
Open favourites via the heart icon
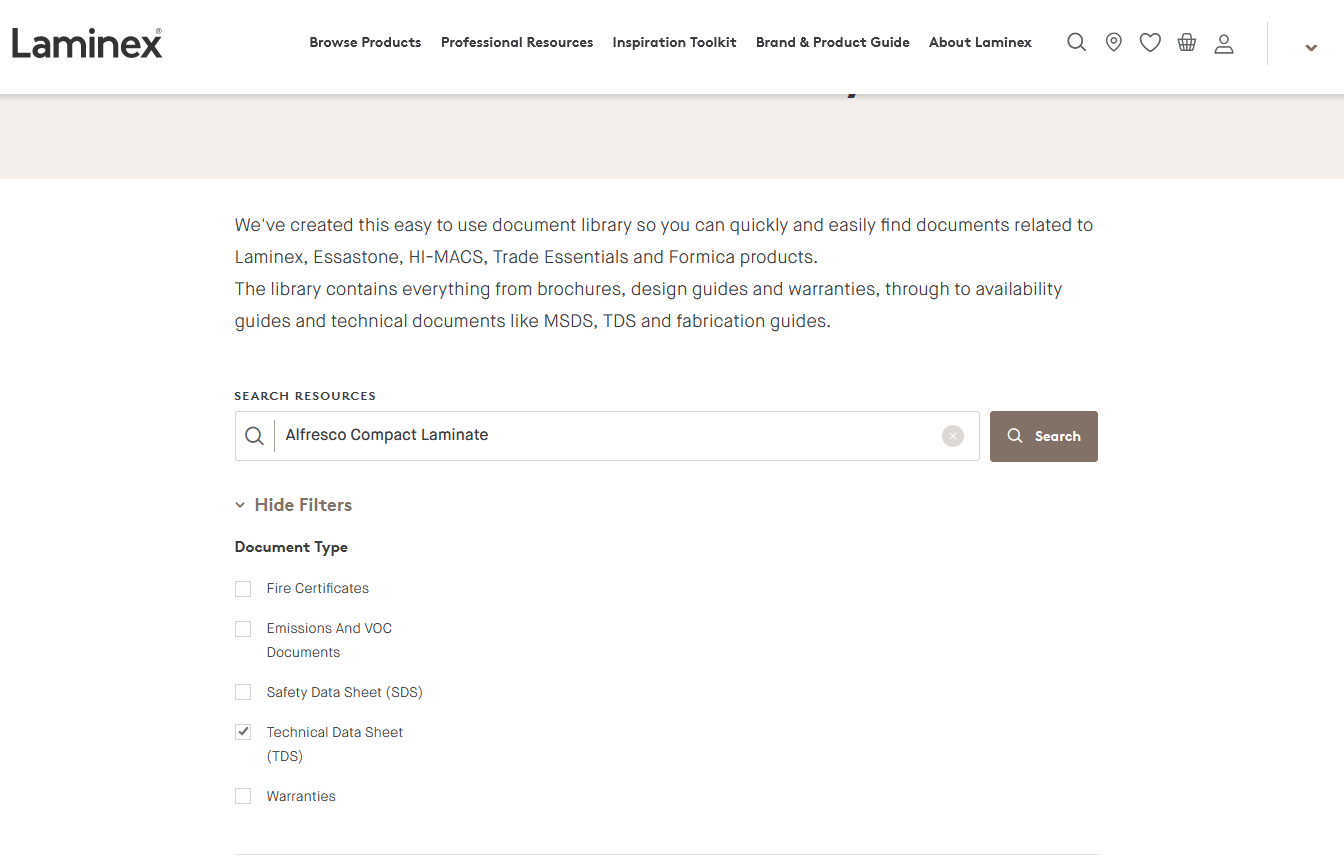coord(1150,42)
